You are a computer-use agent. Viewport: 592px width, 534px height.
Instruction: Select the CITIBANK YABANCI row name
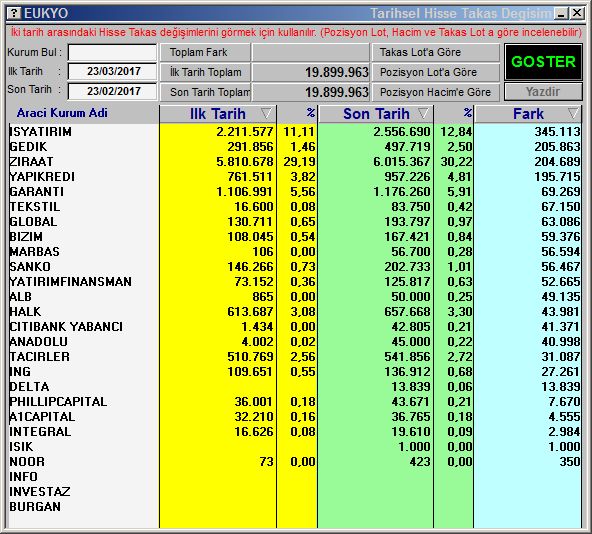(x=66, y=327)
